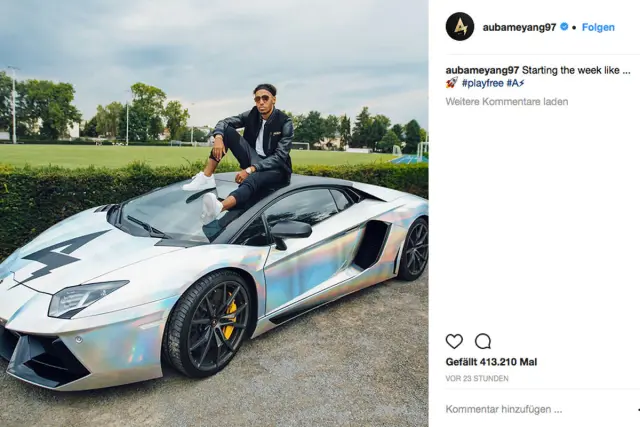View likes list at Gefällt 413.210 Mal
The width and height of the screenshot is (640, 427).
[491, 362]
